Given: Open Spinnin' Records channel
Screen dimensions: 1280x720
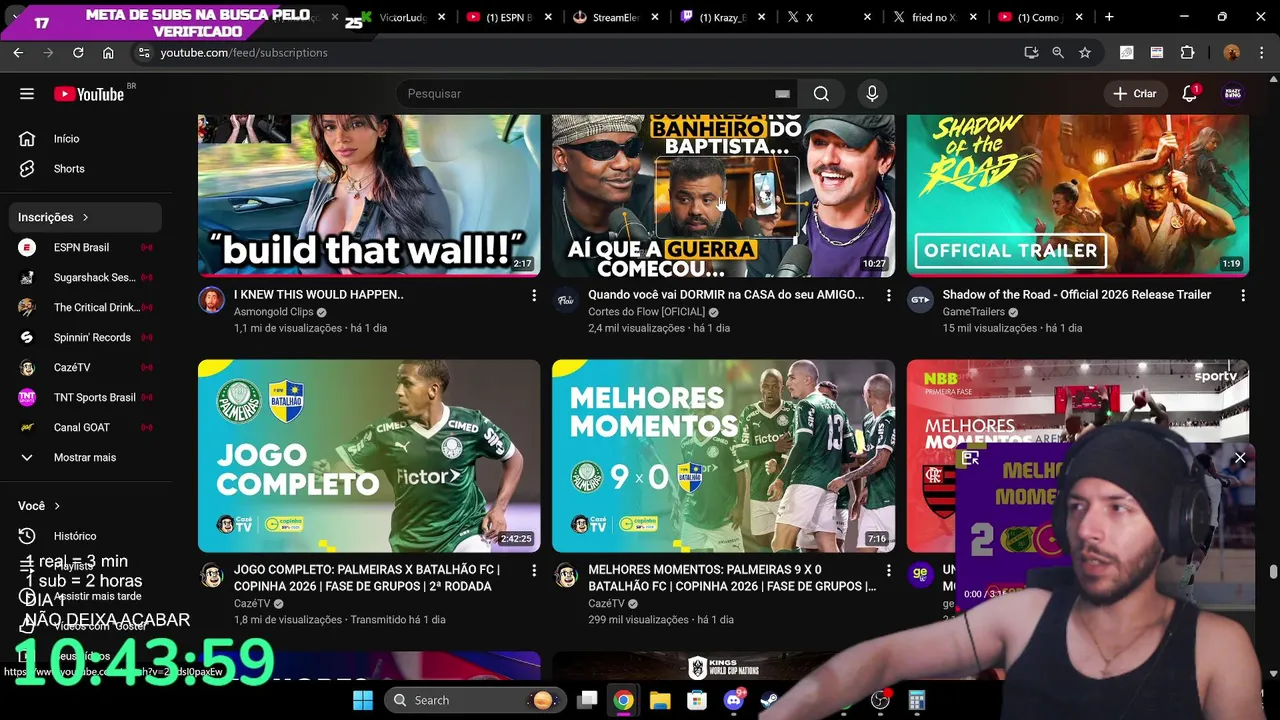Looking at the screenshot, I should [86, 337].
